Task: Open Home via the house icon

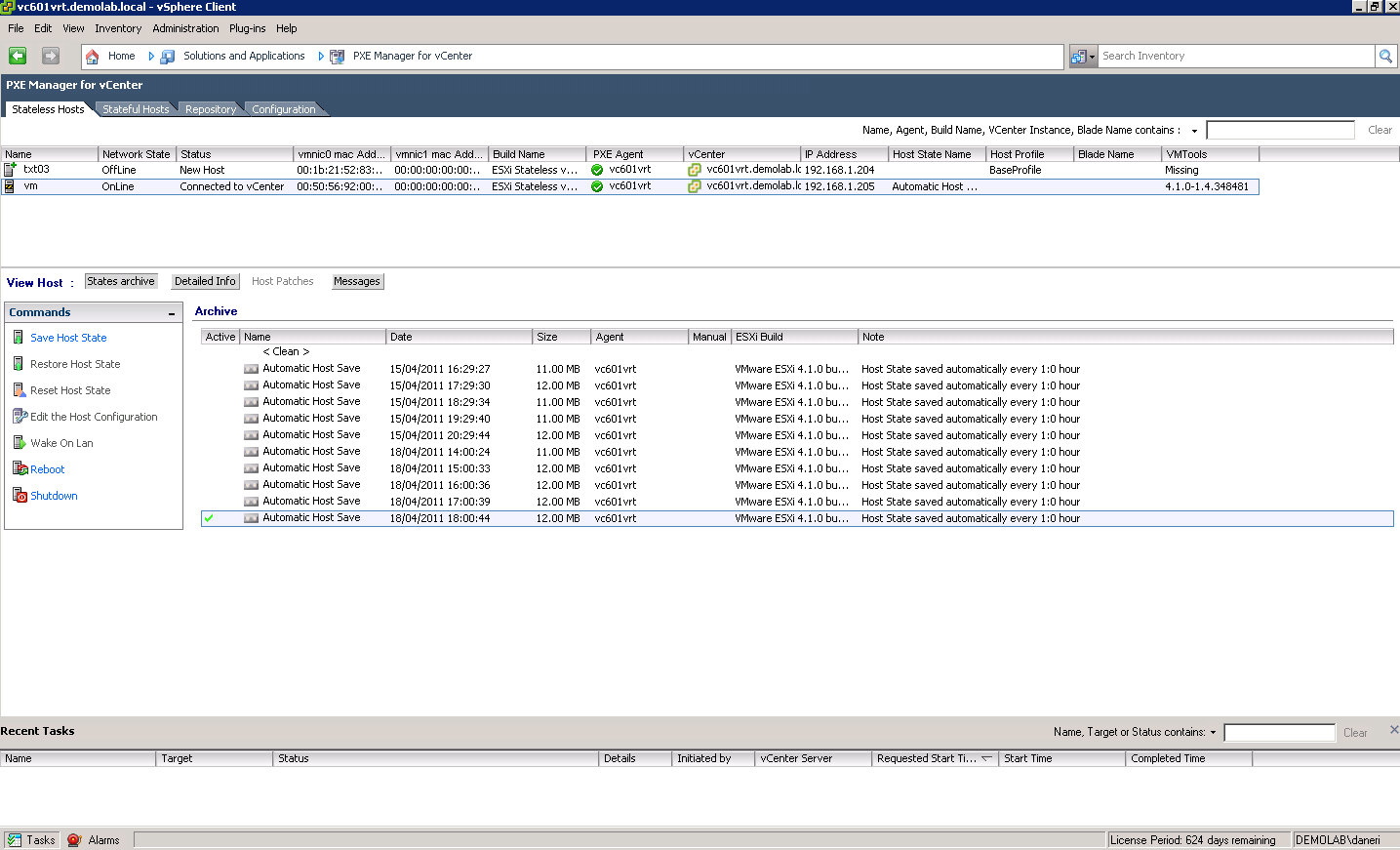Action: (x=93, y=57)
